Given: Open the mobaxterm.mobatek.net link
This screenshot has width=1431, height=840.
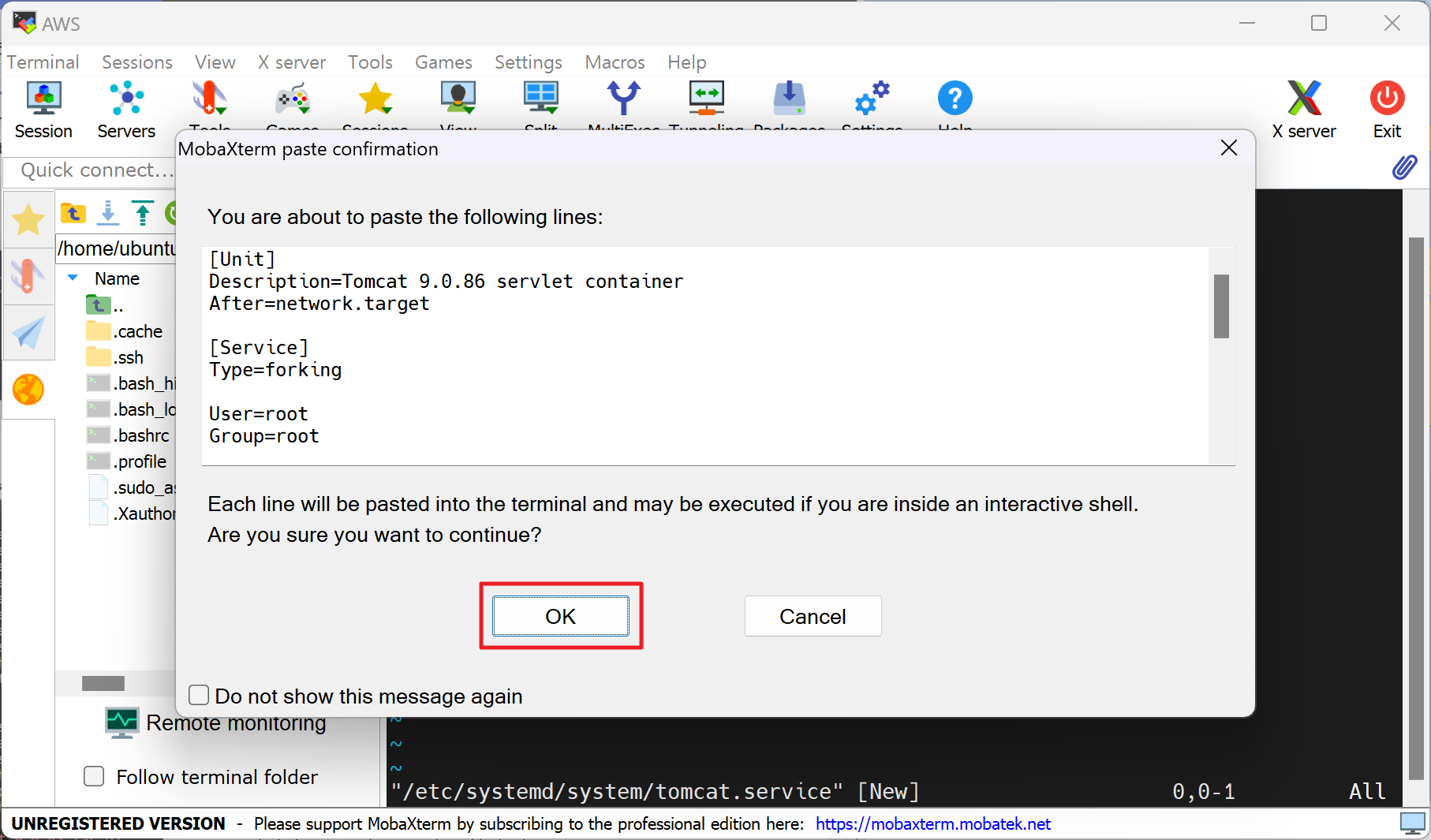Looking at the screenshot, I should tap(933, 823).
